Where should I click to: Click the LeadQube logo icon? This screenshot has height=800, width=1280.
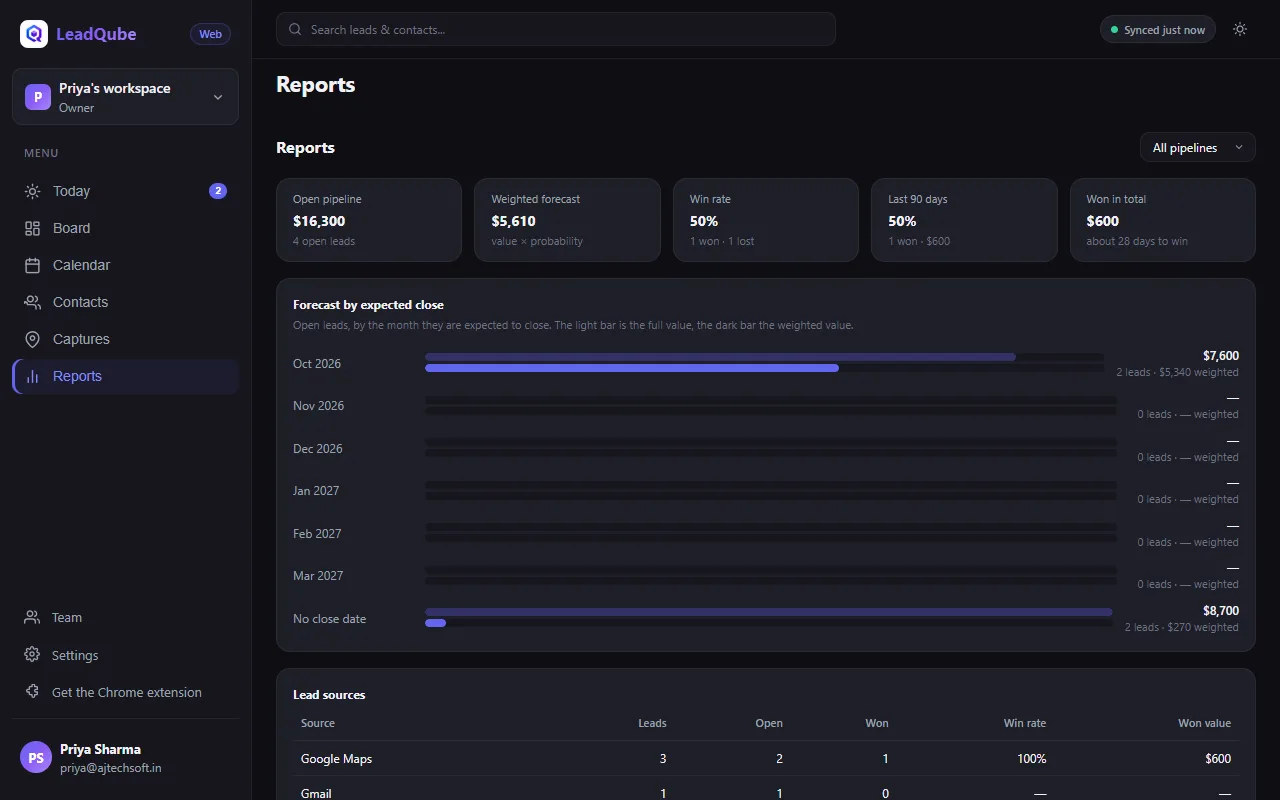click(34, 34)
